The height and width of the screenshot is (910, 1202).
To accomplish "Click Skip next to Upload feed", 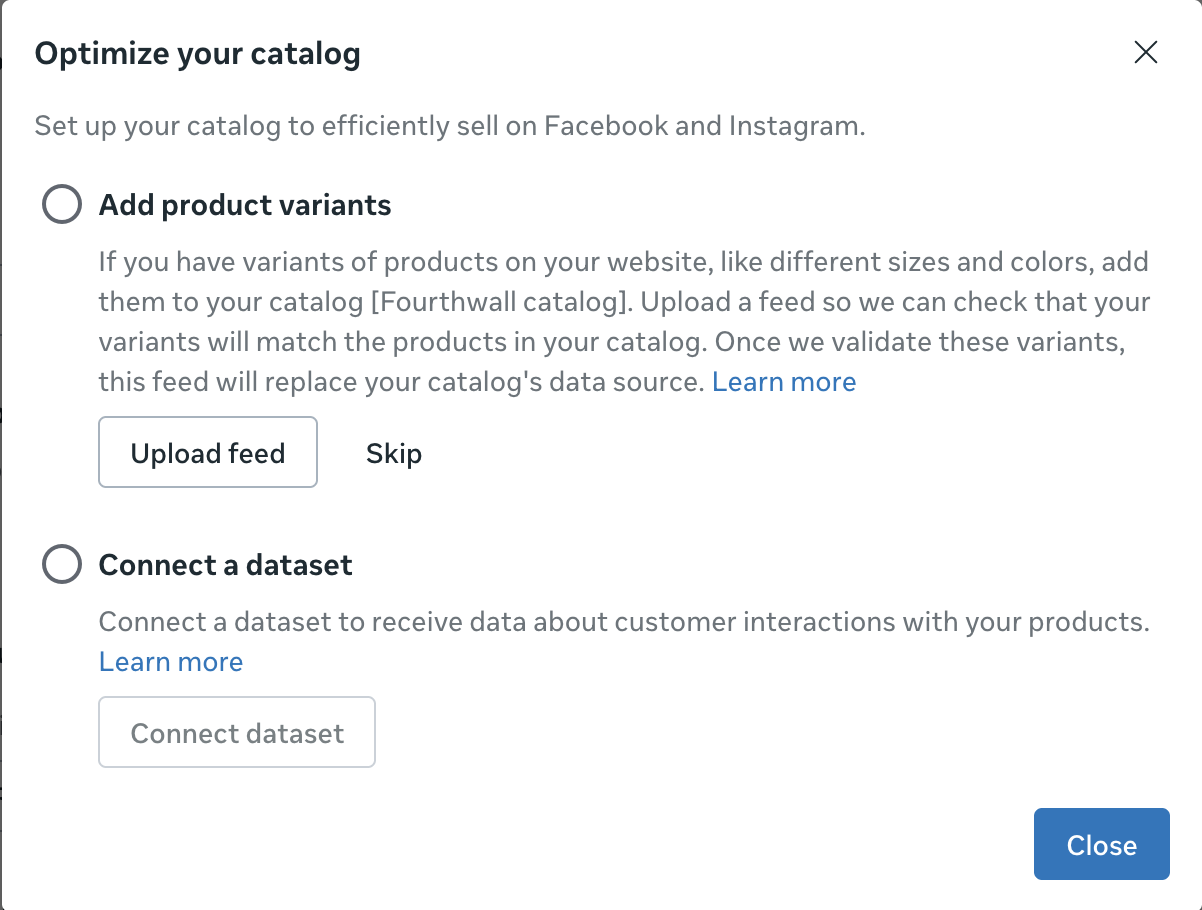I will tap(393, 453).
